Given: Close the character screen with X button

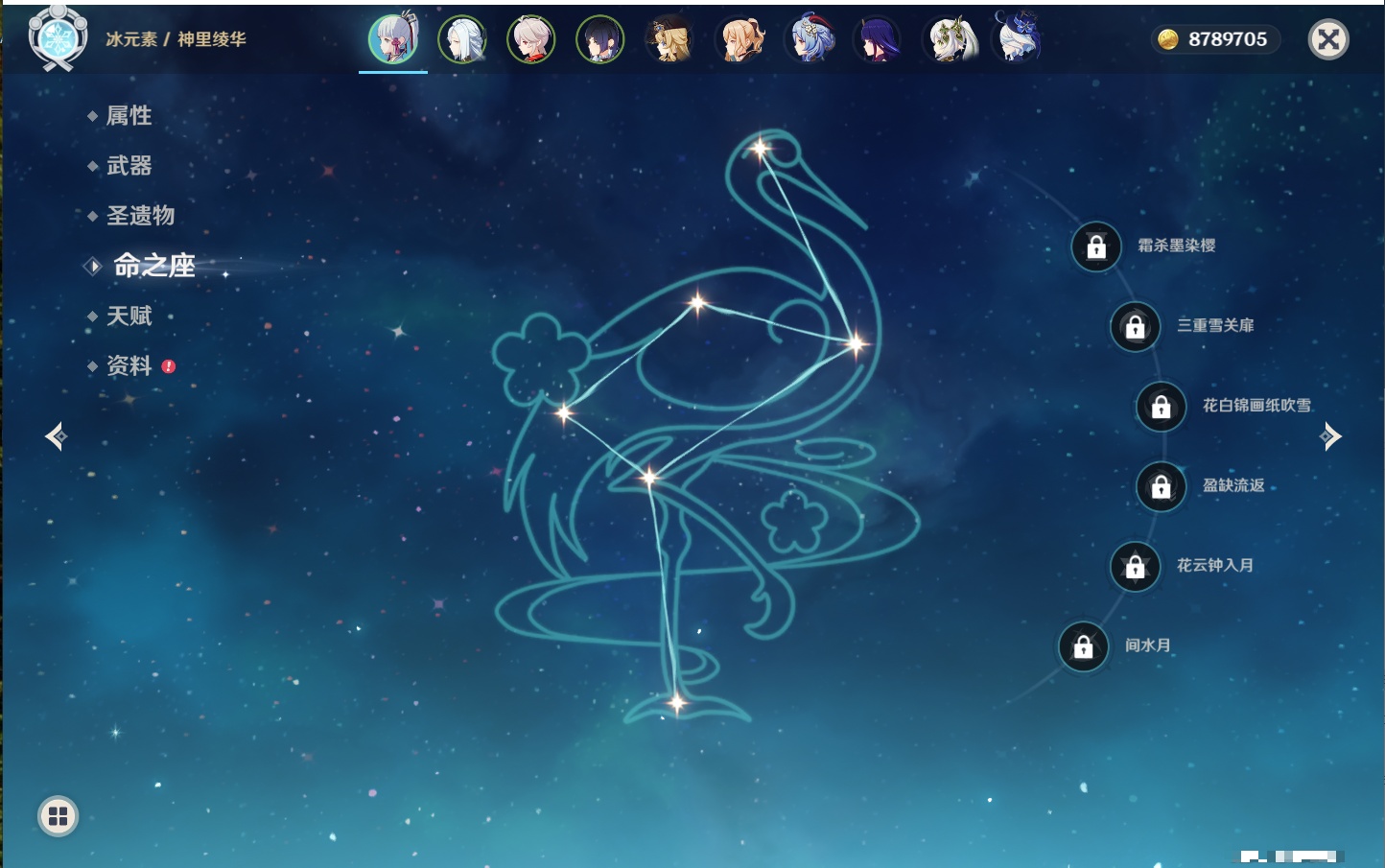Looking at the screenshot, I should click(x=1328, y=39).
